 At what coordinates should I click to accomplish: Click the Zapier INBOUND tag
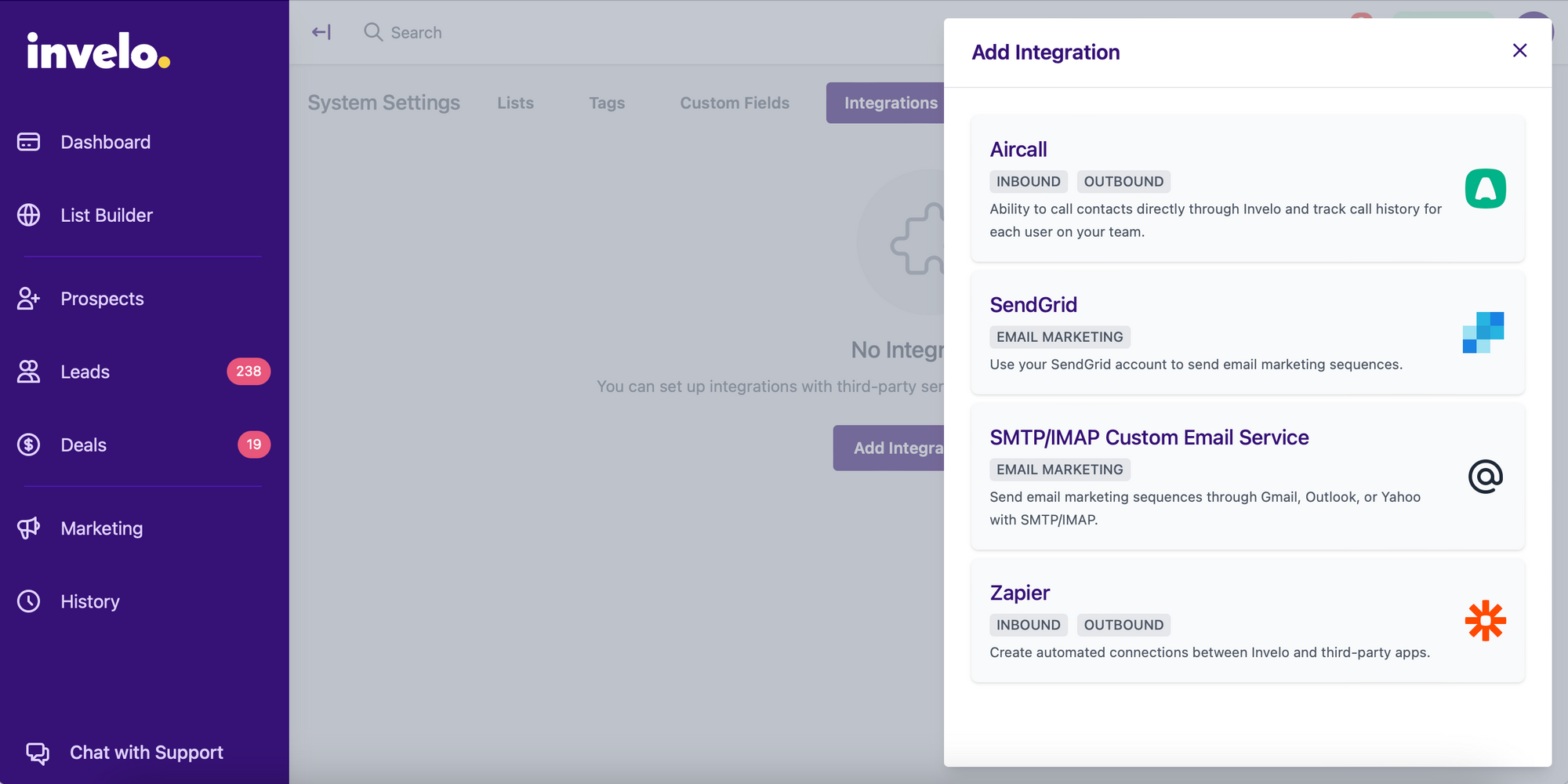click(x=1028, y=625)
